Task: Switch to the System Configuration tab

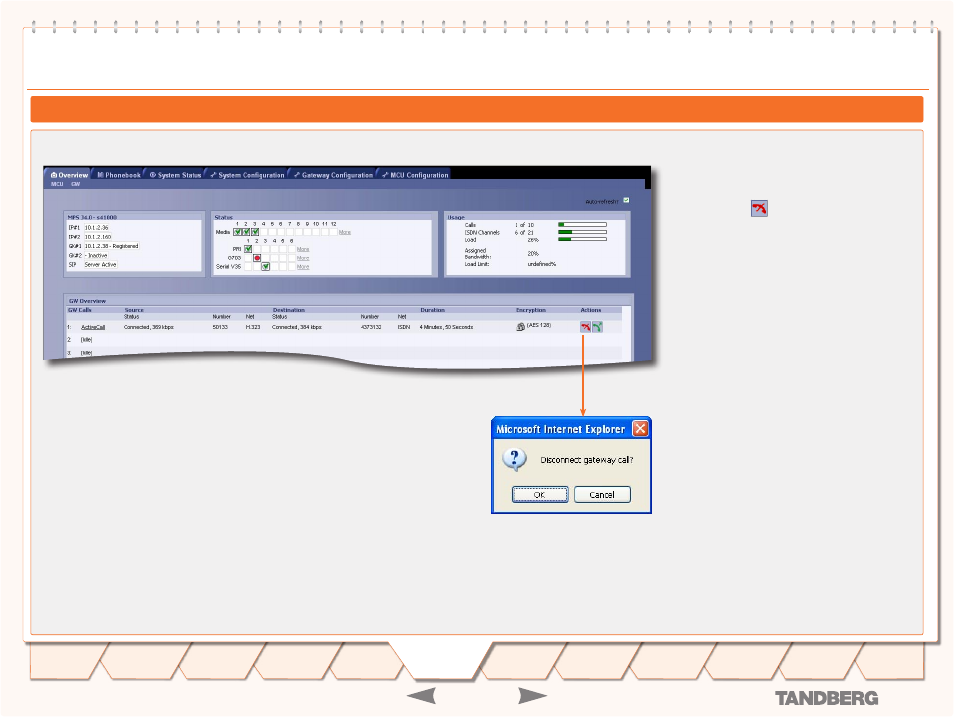Action: [x=247, y=175]
